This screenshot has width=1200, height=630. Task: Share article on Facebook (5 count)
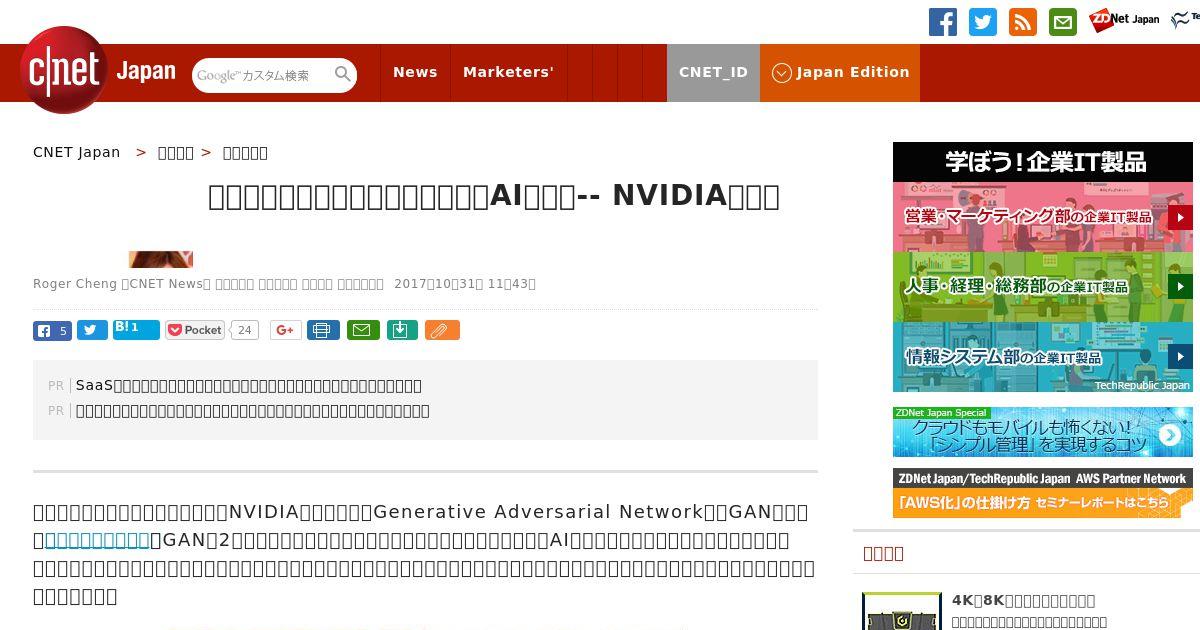[x=52, y=330]
